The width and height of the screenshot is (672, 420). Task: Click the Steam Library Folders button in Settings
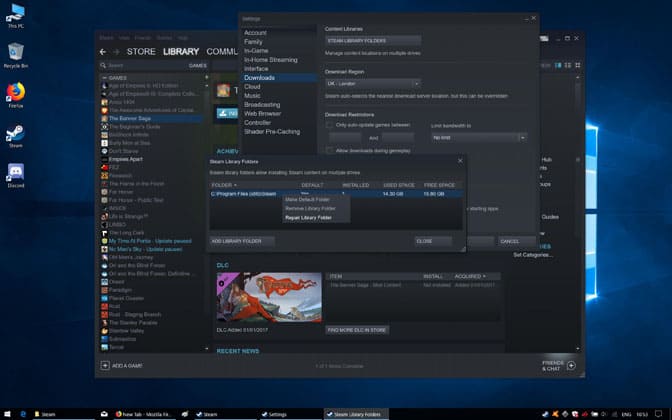click(373, 41)
